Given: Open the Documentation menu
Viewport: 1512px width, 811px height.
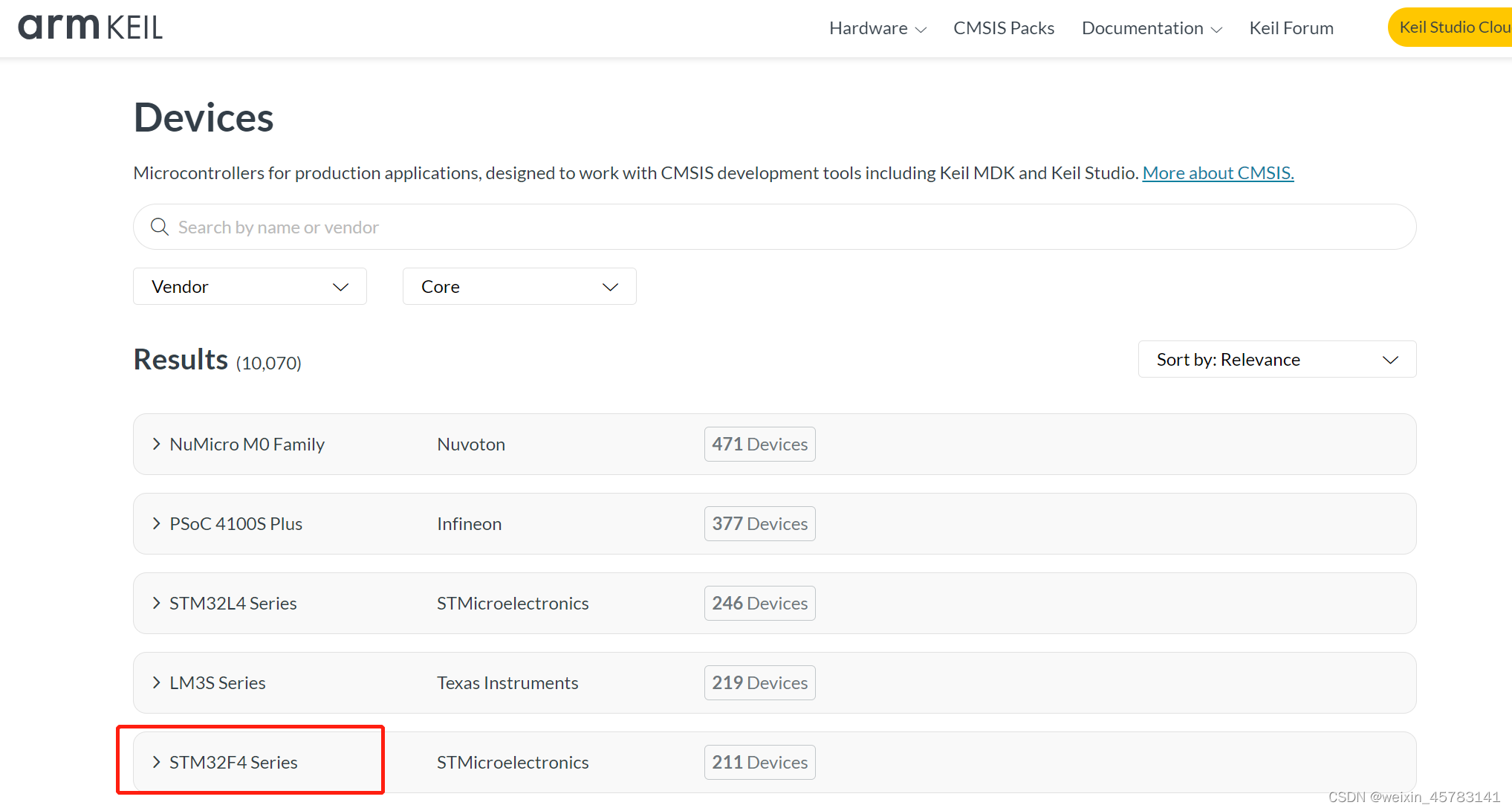Looking at the screenshot, I should (1151, 28).
